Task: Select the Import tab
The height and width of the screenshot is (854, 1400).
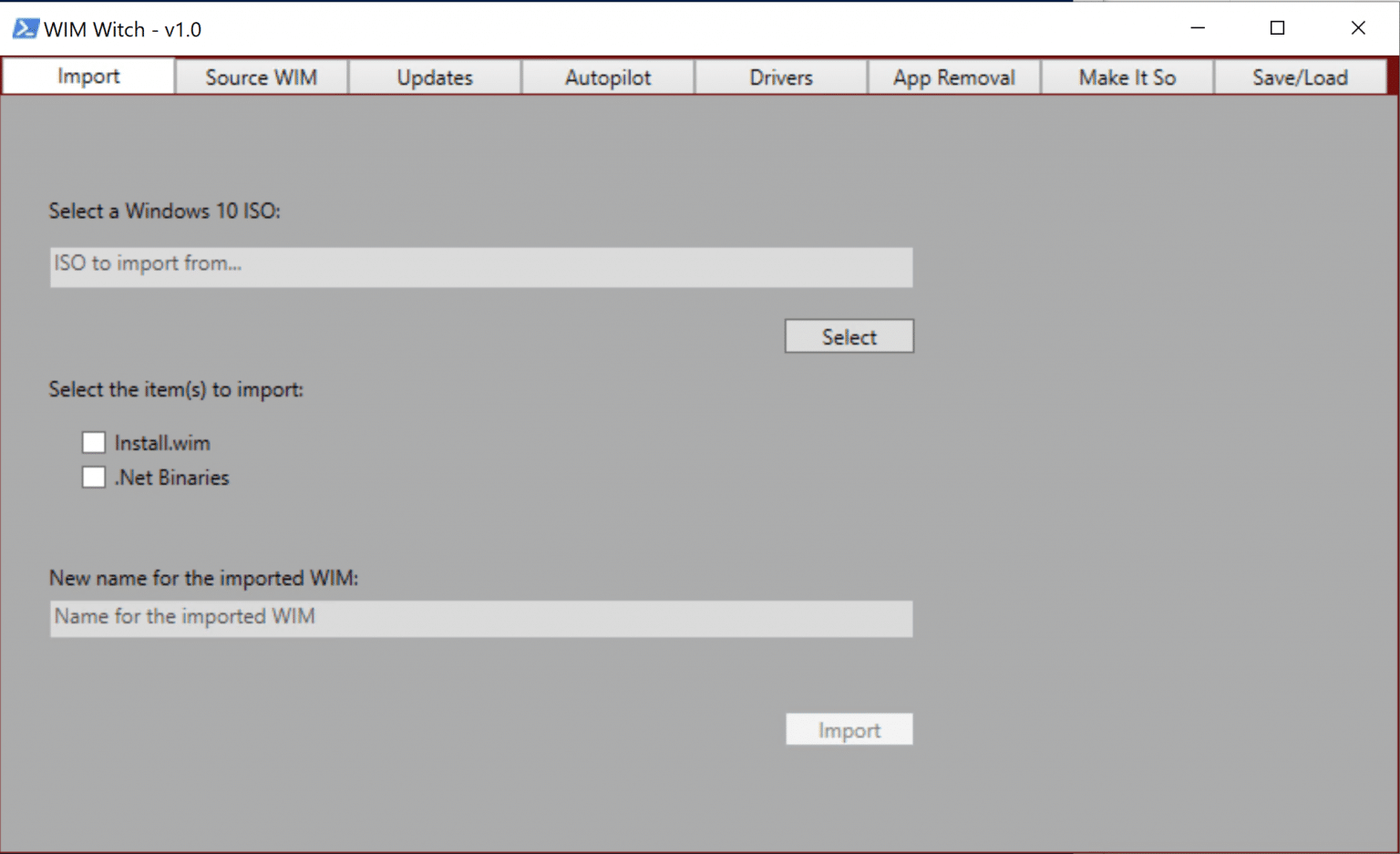Action: tap(87, 77)
